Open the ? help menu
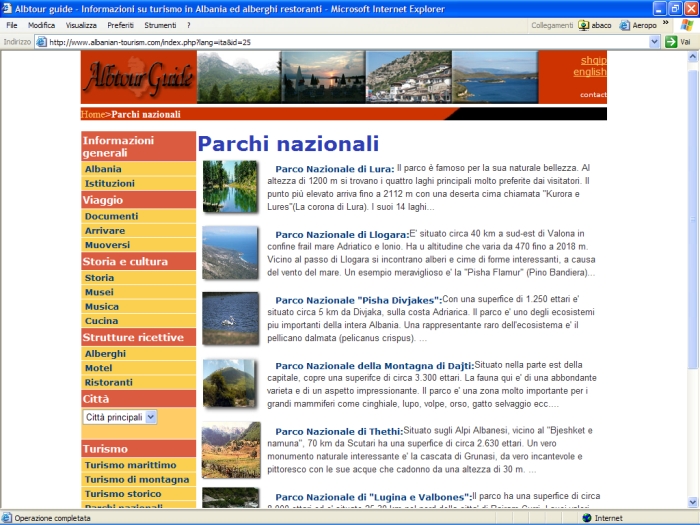 pos(189,25)
